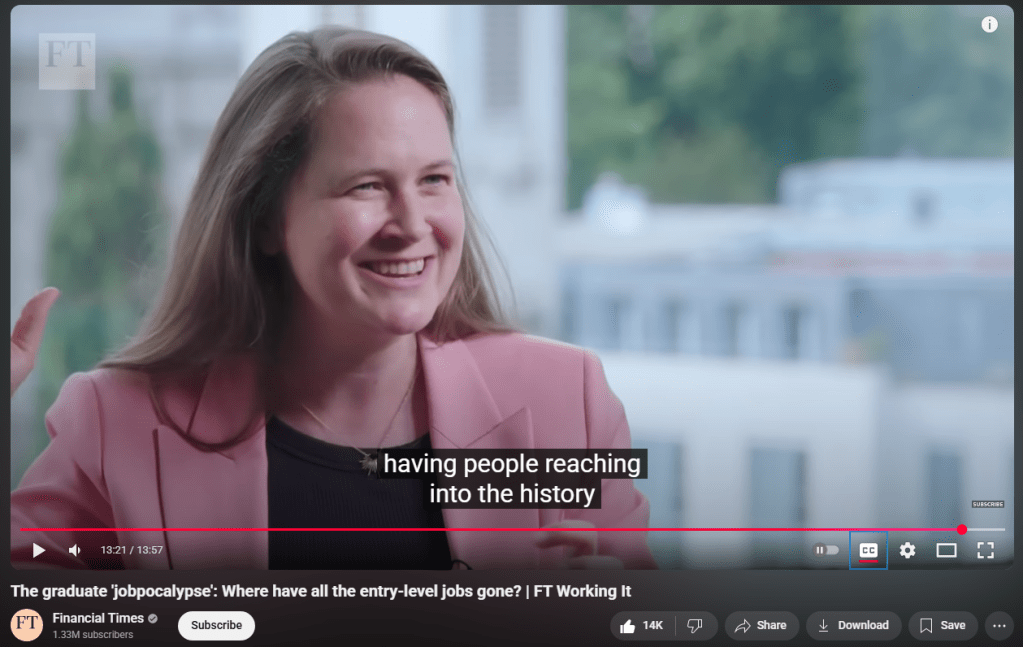This screenshot has width=1023, height=647.
Task: Dislike this video
Action: pos(695,625)
